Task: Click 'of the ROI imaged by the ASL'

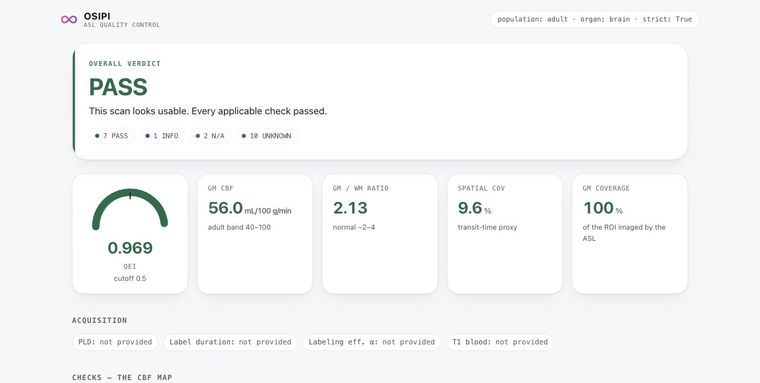Action: tap(624, 233)
